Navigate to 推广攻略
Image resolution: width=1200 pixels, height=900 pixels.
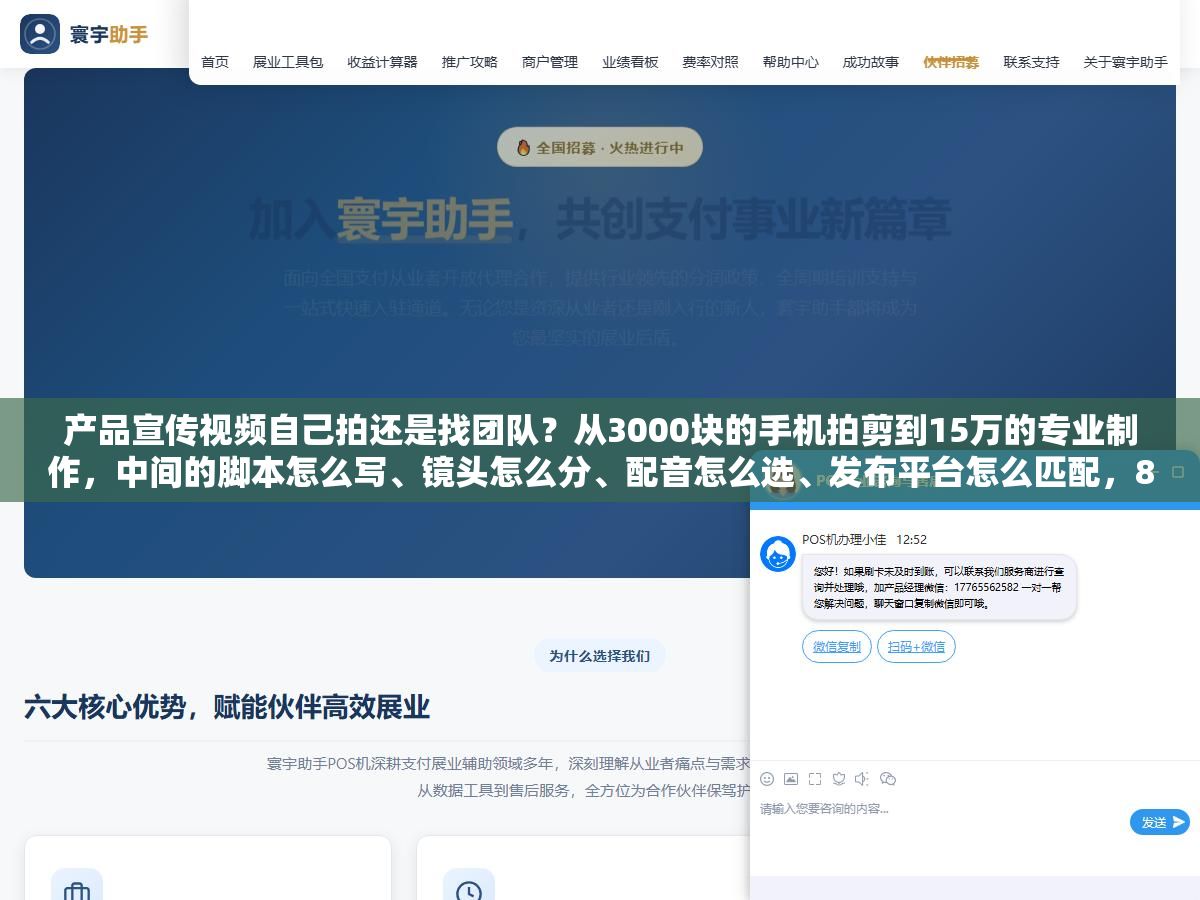470,62
